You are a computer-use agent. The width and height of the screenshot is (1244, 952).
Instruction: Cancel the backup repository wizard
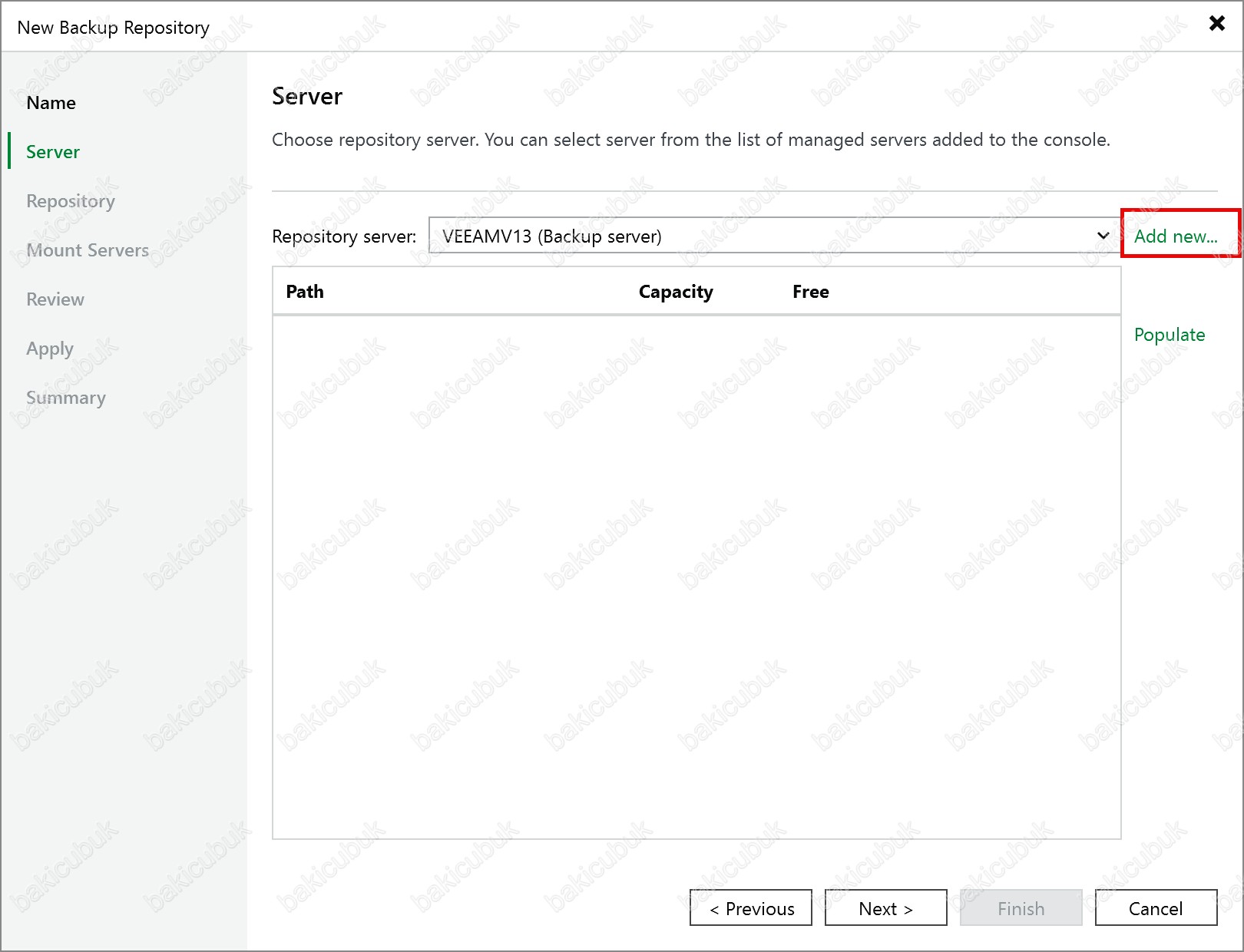[1155, 908]
